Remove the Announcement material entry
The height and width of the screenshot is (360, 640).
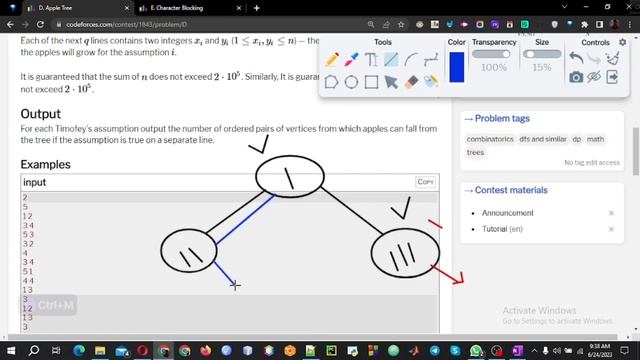[x=611, y=213]
